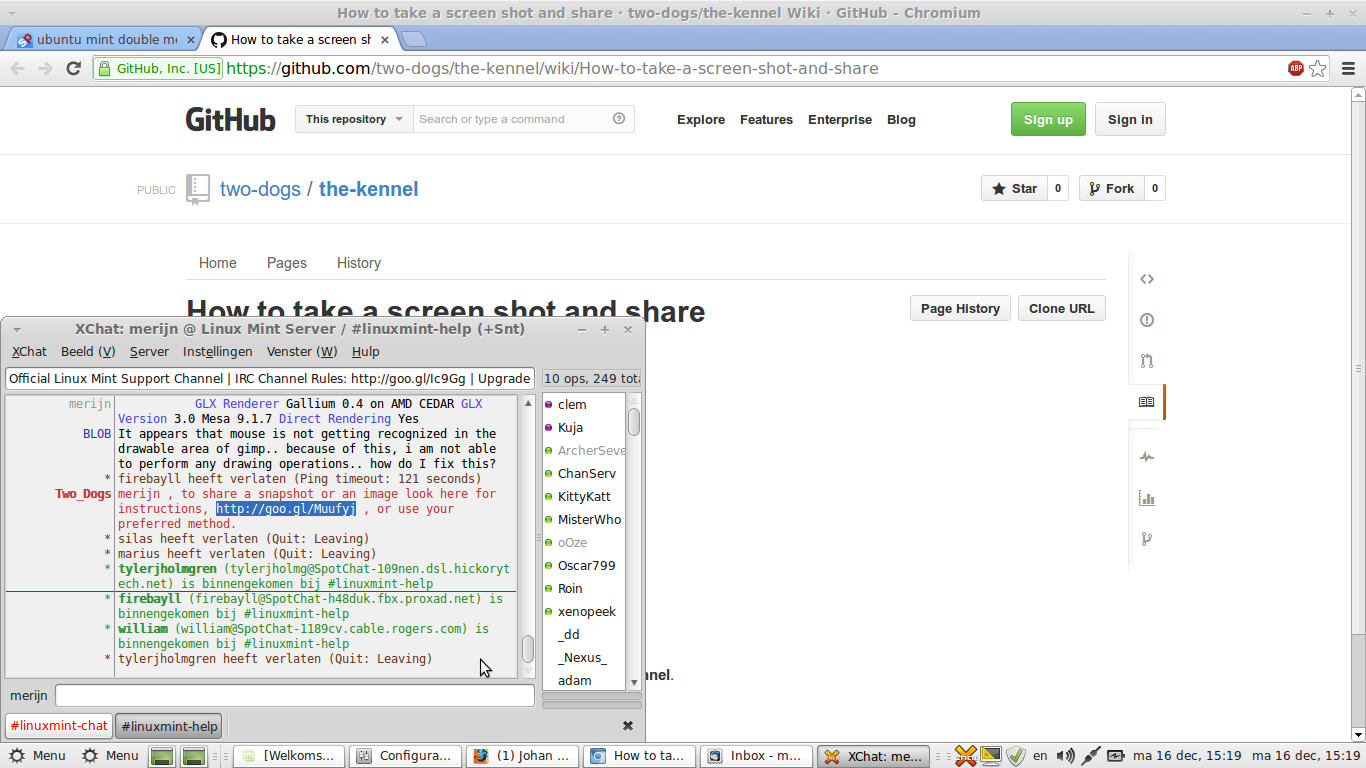Click the XChat message input field

pyautogui.click(x=295, y=695)
